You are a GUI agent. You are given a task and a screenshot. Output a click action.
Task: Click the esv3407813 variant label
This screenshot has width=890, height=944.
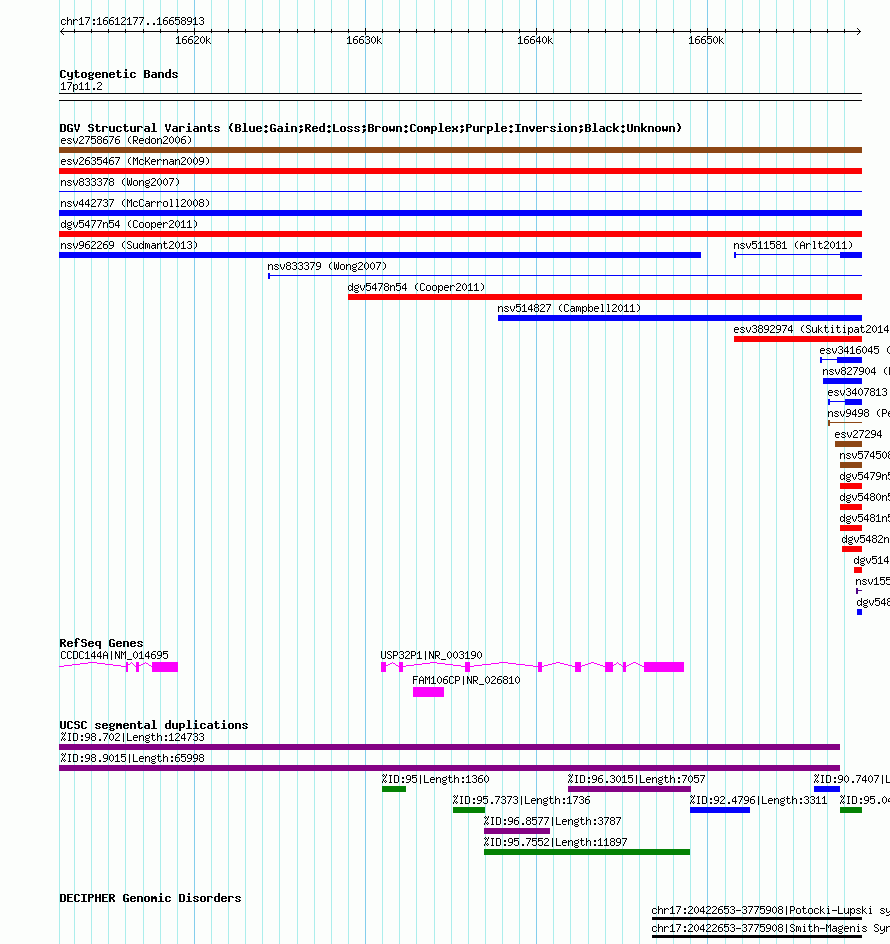click(x=857, y=392)
